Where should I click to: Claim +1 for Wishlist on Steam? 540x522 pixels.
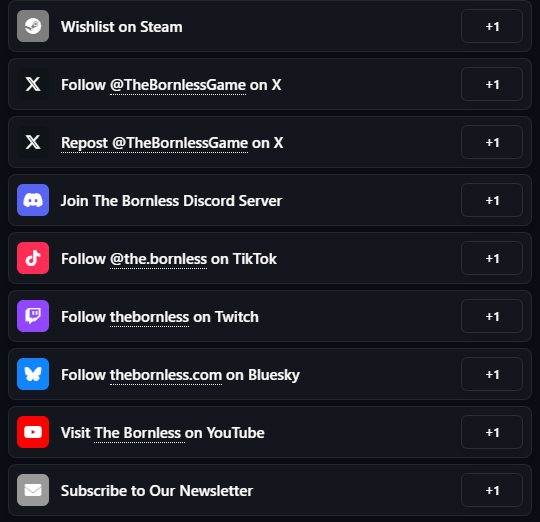pos(492,26)
